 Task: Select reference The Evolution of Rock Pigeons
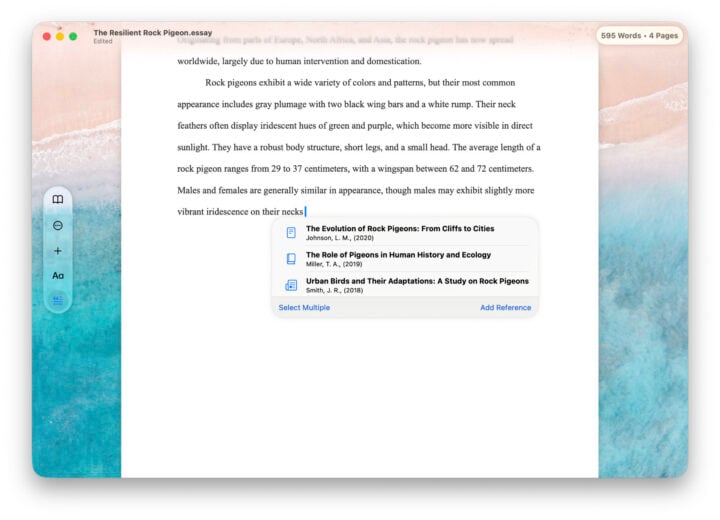point(405,232)
